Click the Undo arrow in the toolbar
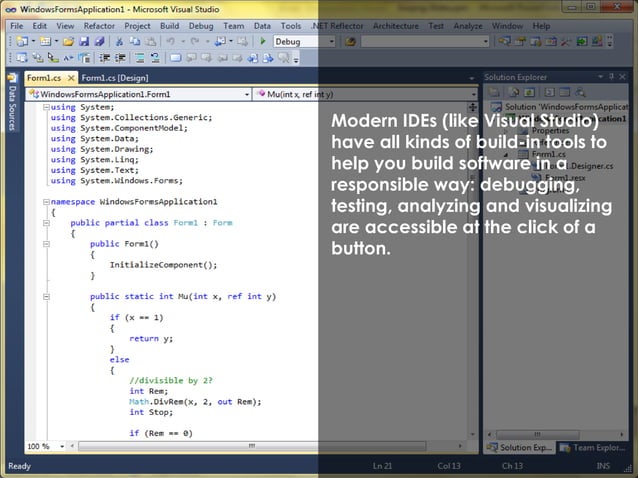Viewport: 638px width, 478px height. (172, 42)
